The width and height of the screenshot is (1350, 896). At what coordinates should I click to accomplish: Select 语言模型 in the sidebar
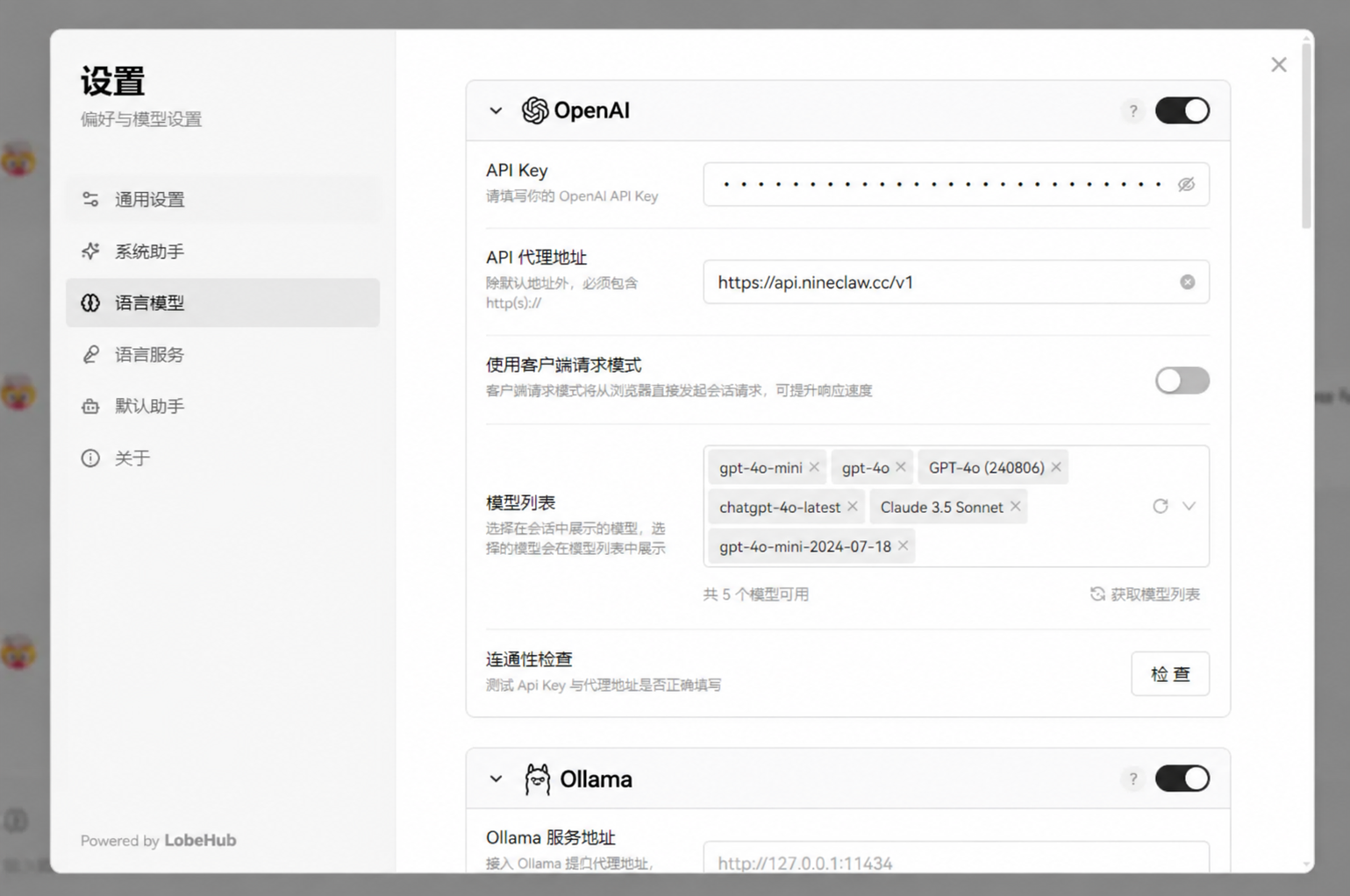pyautogui.click(x=223, y=302)
